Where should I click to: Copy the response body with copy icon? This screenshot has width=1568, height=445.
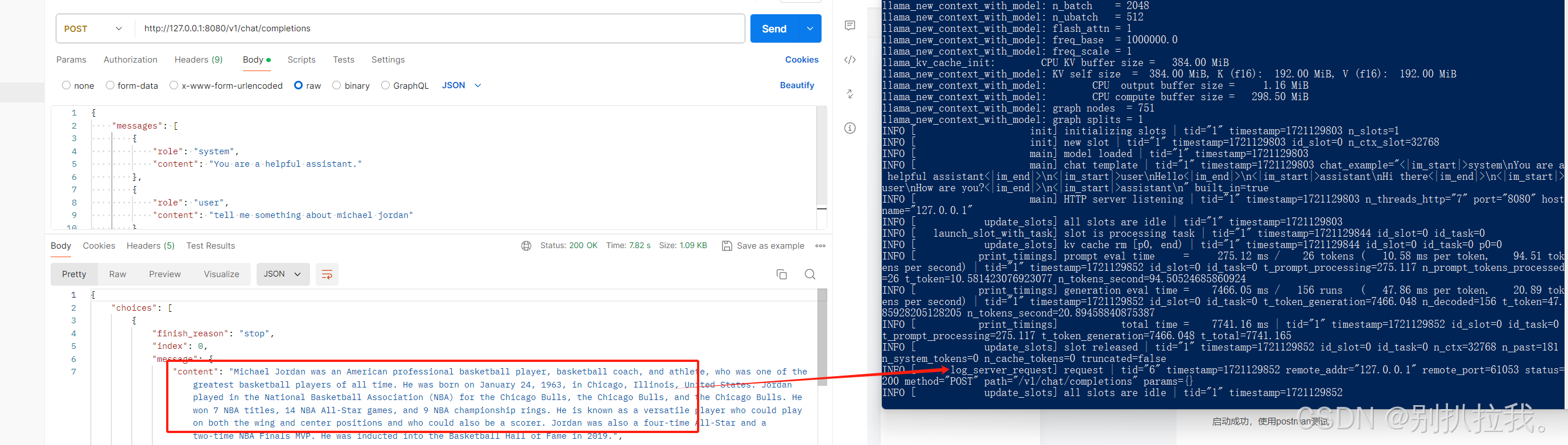click(x=782, y=274)
